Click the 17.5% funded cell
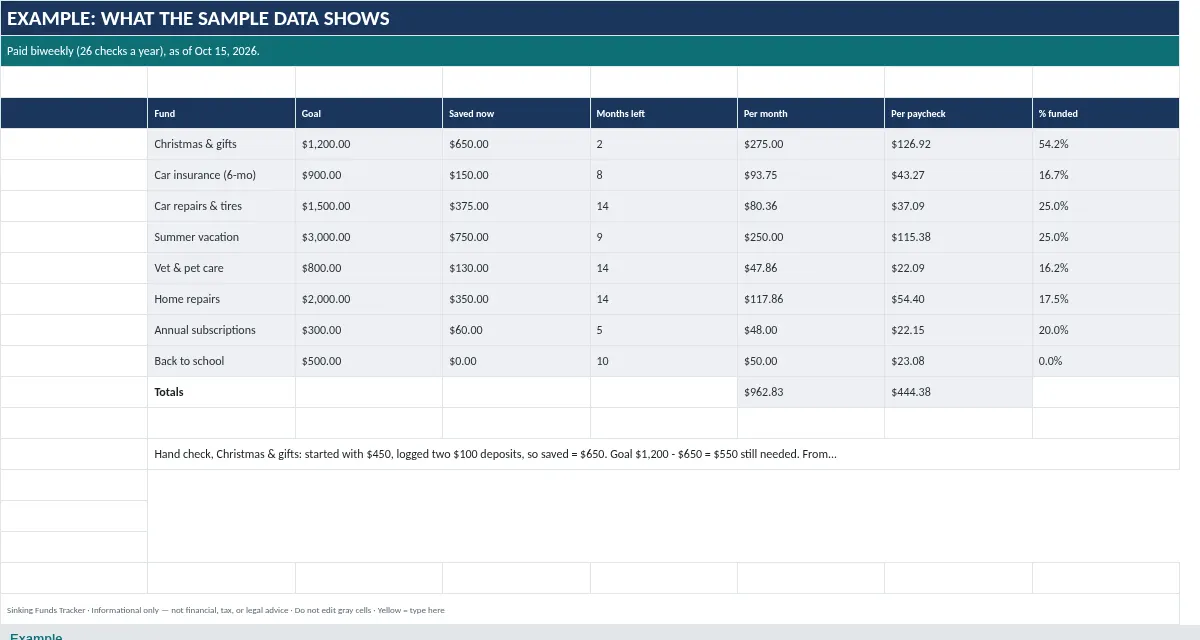The image size is (1200, 640). point(1106,299)
